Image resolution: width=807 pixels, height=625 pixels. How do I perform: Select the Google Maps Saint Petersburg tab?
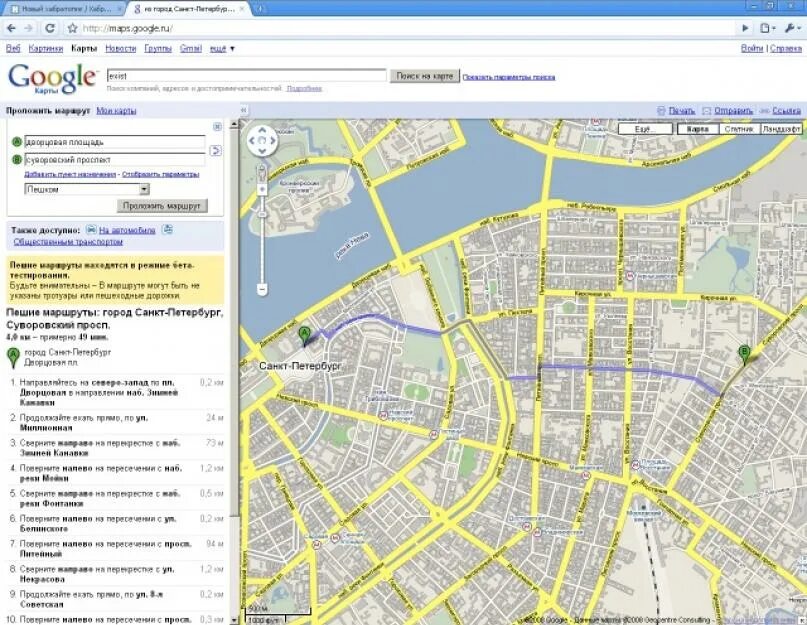189,9
